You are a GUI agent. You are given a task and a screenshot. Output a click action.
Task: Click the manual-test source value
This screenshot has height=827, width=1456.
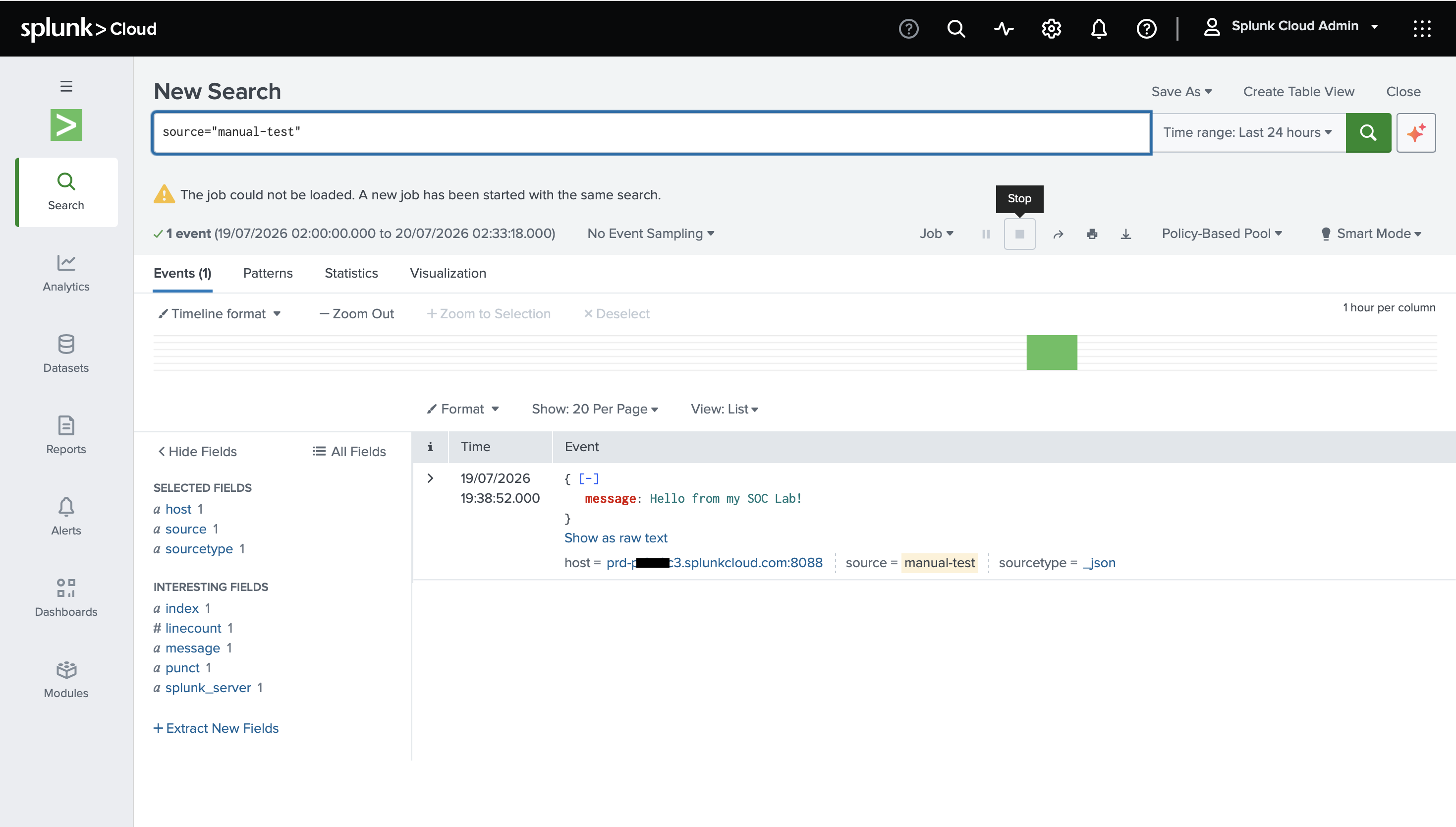pyautogui.click(x=940, y=563)
